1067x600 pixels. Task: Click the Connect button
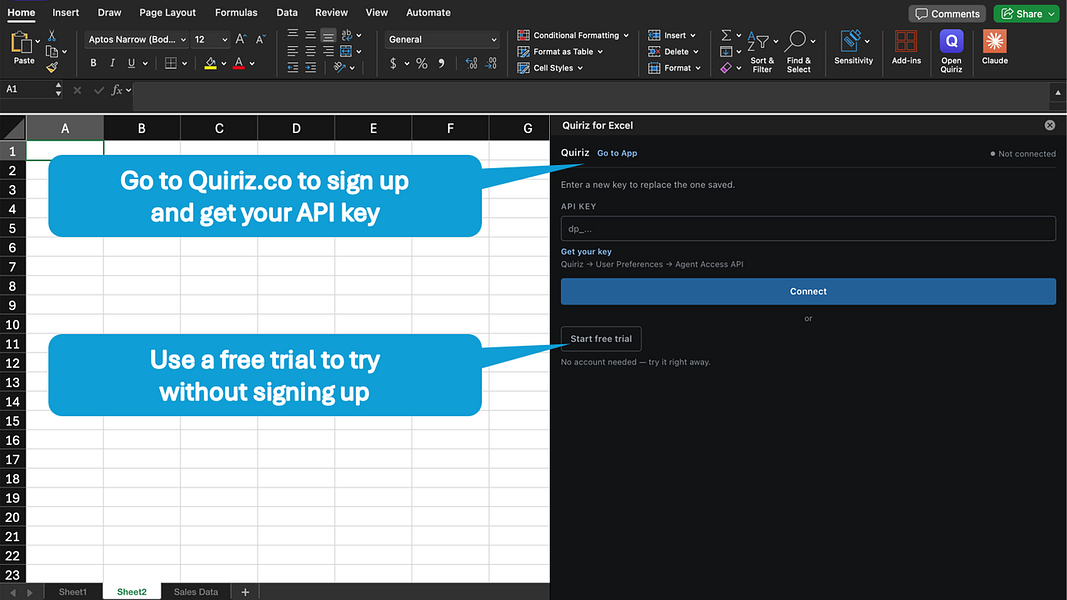pos(808,291)
